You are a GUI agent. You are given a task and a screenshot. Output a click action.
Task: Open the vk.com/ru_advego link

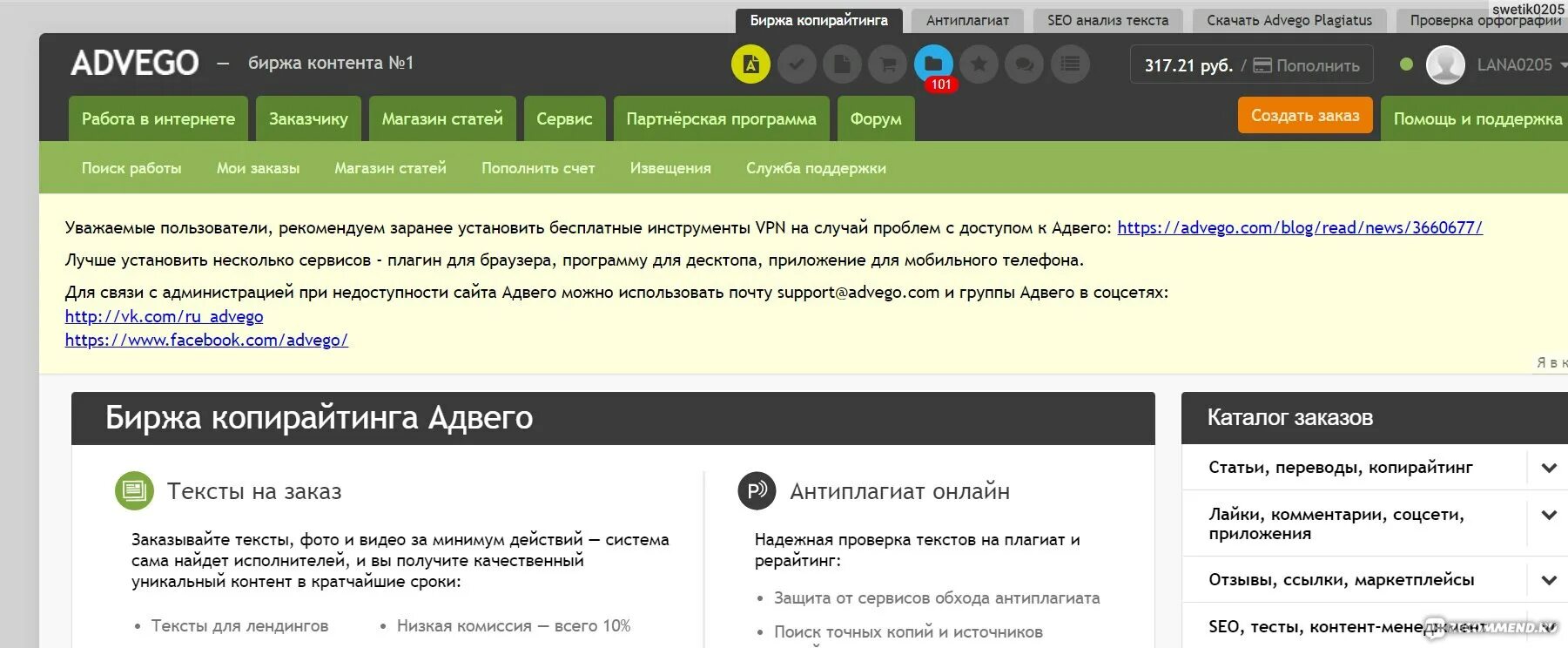(164, 316)
